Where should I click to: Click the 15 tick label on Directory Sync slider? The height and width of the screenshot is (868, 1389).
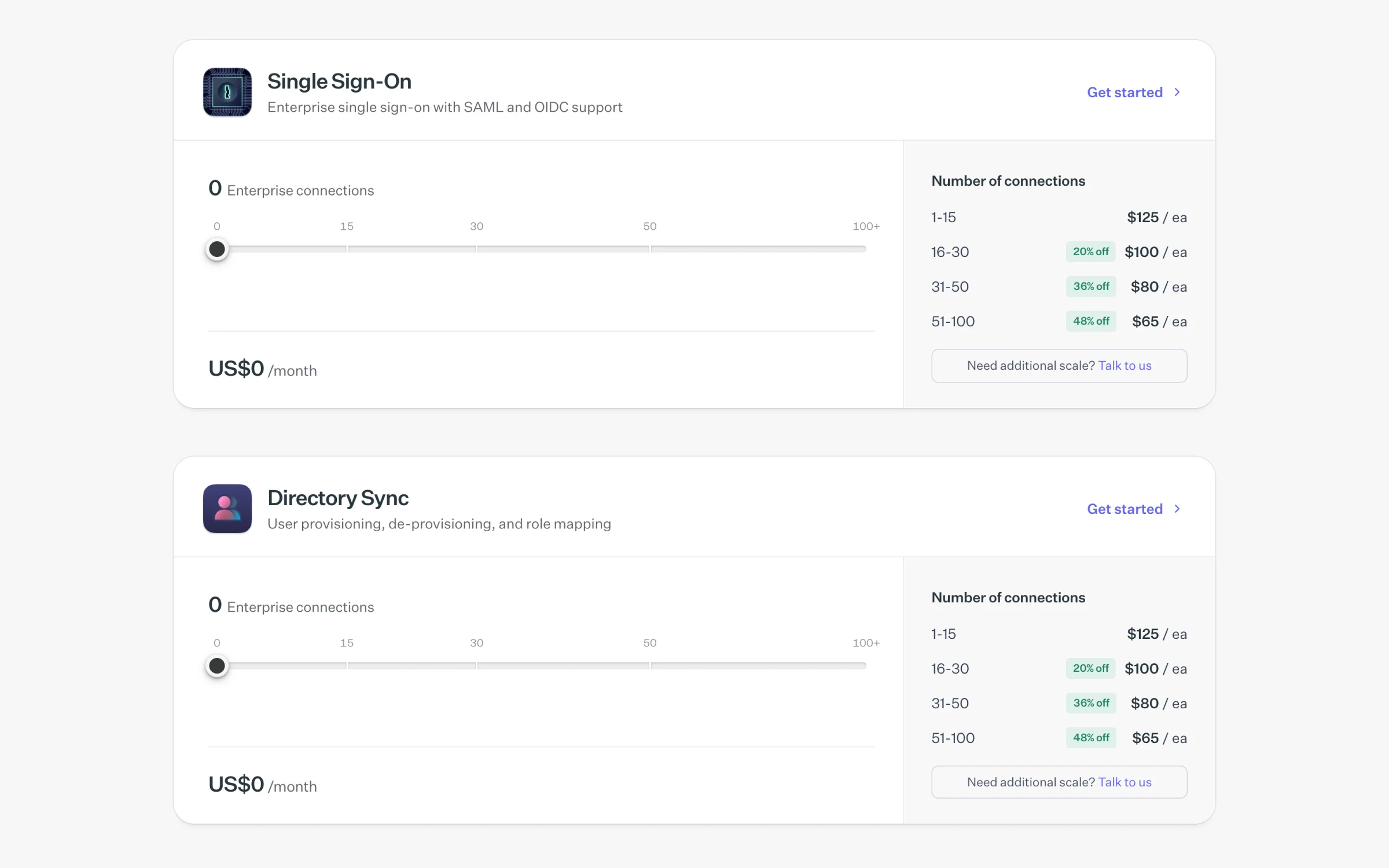347,643
